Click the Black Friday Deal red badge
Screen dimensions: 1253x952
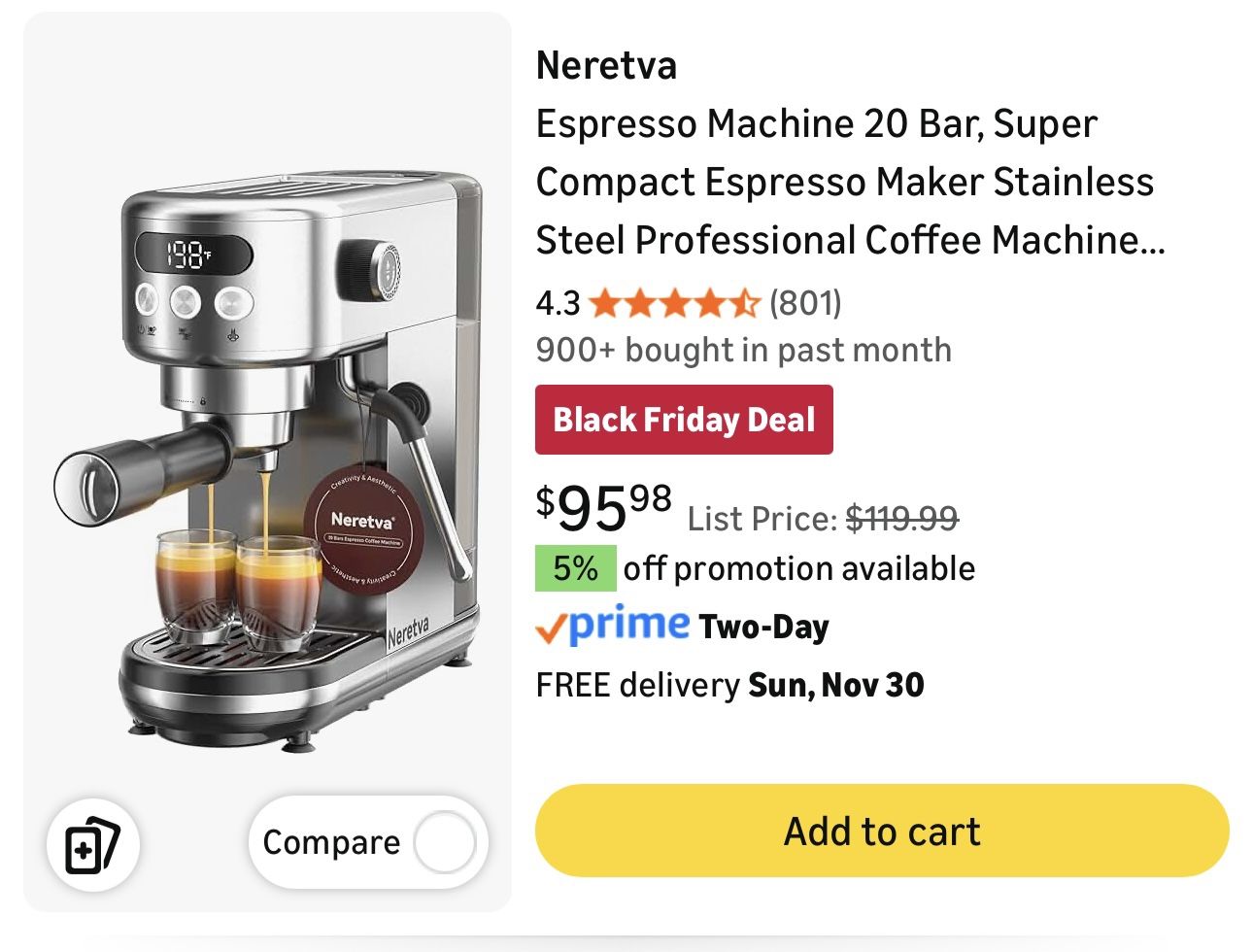pos(684,419)
